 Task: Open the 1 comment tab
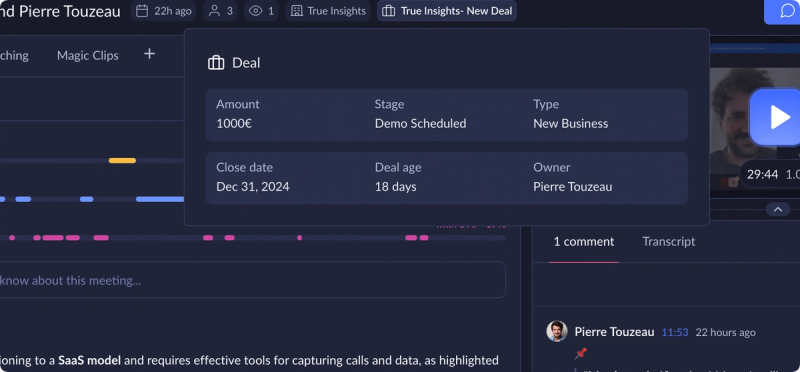click(x=584, y=241)
